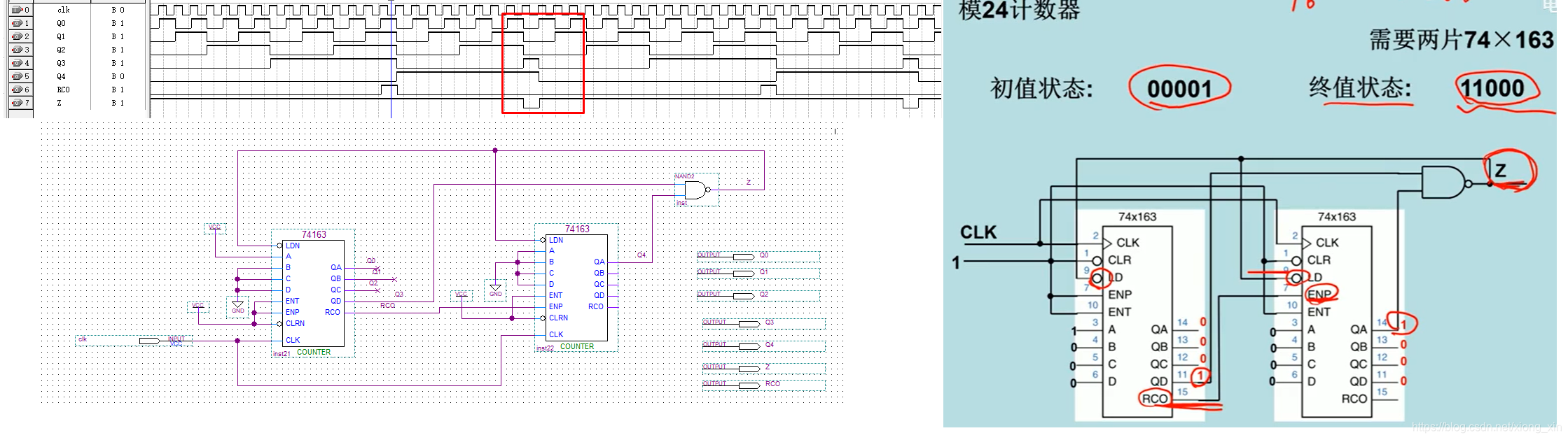Select the Q4 output node icon, row 5

point(17,76)
